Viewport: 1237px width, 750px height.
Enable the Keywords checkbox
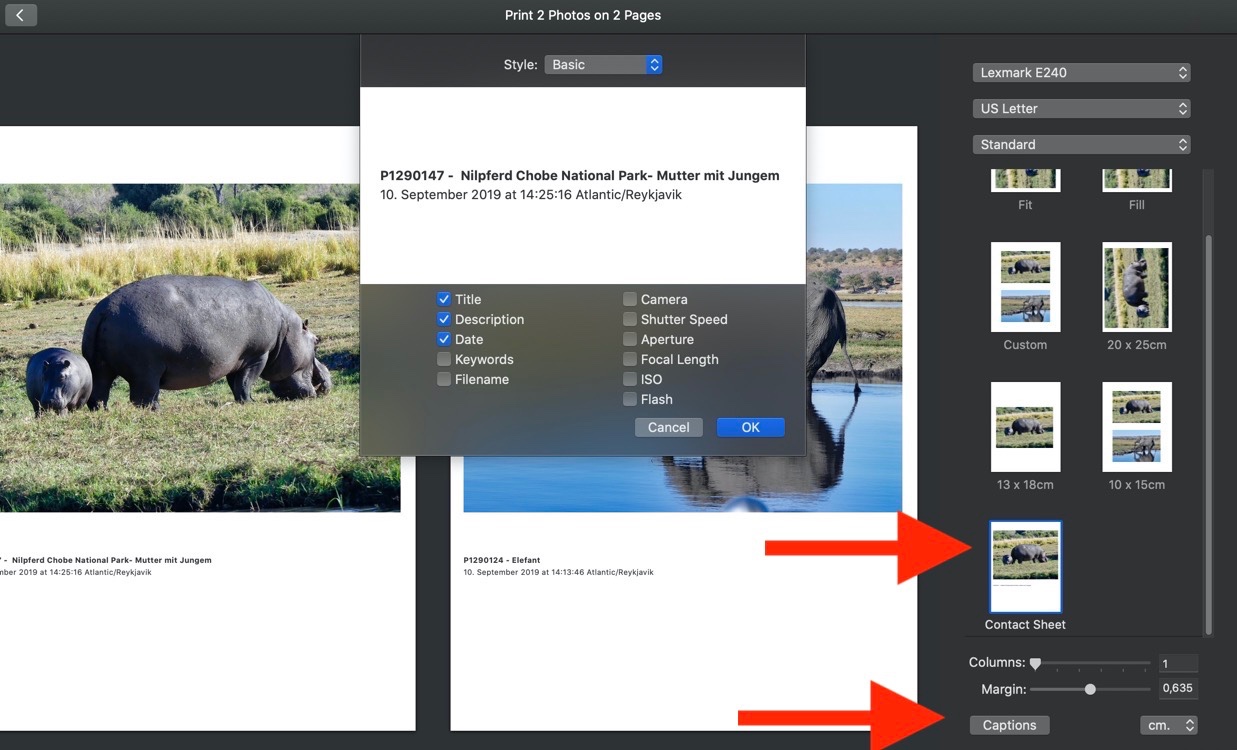pos(444,359)
